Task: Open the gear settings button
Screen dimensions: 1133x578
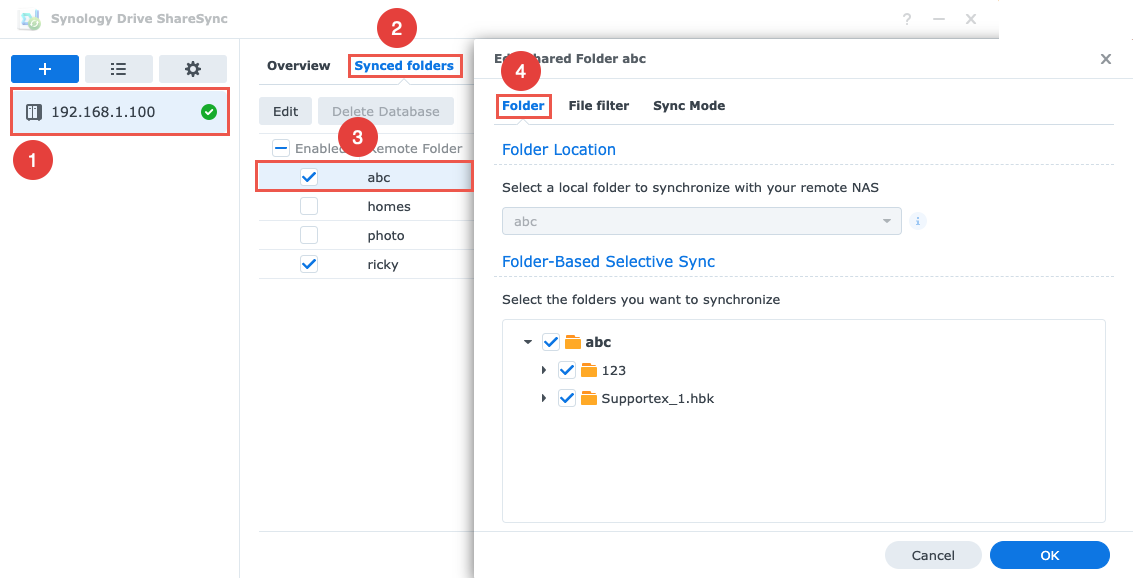Action: tap(193, 69)
